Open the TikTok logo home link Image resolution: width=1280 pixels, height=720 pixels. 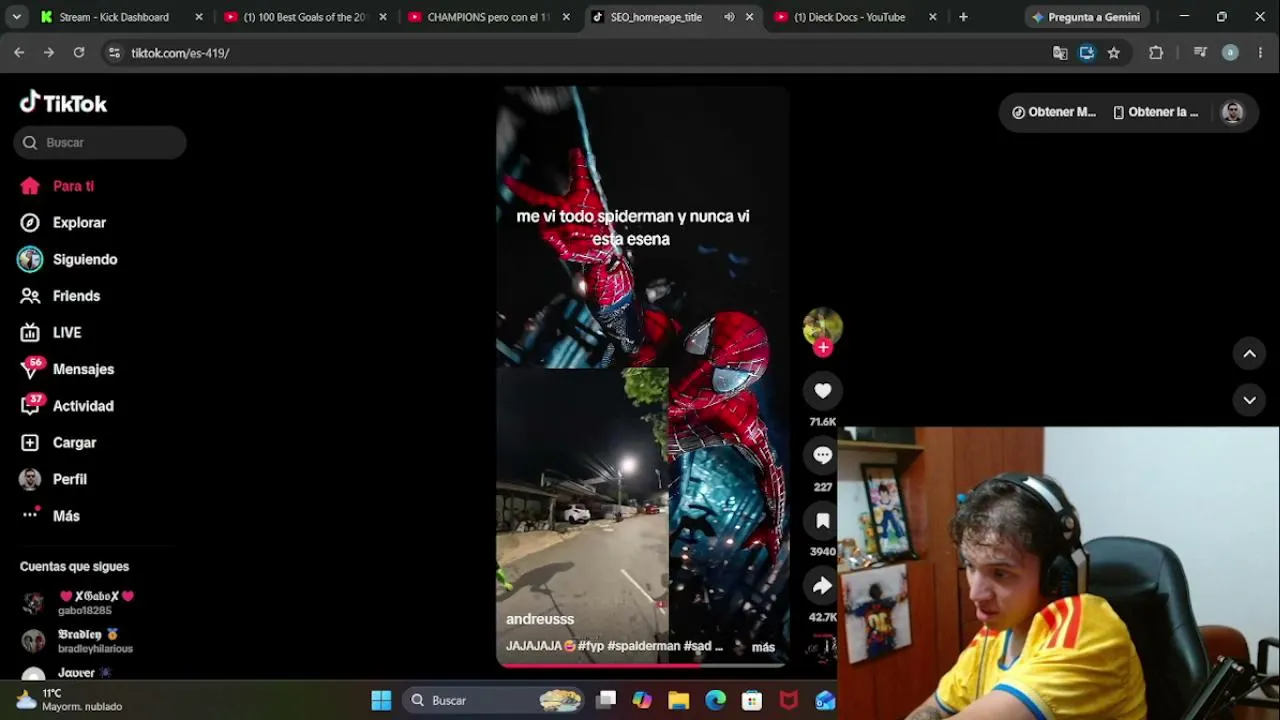click(63, 103)
